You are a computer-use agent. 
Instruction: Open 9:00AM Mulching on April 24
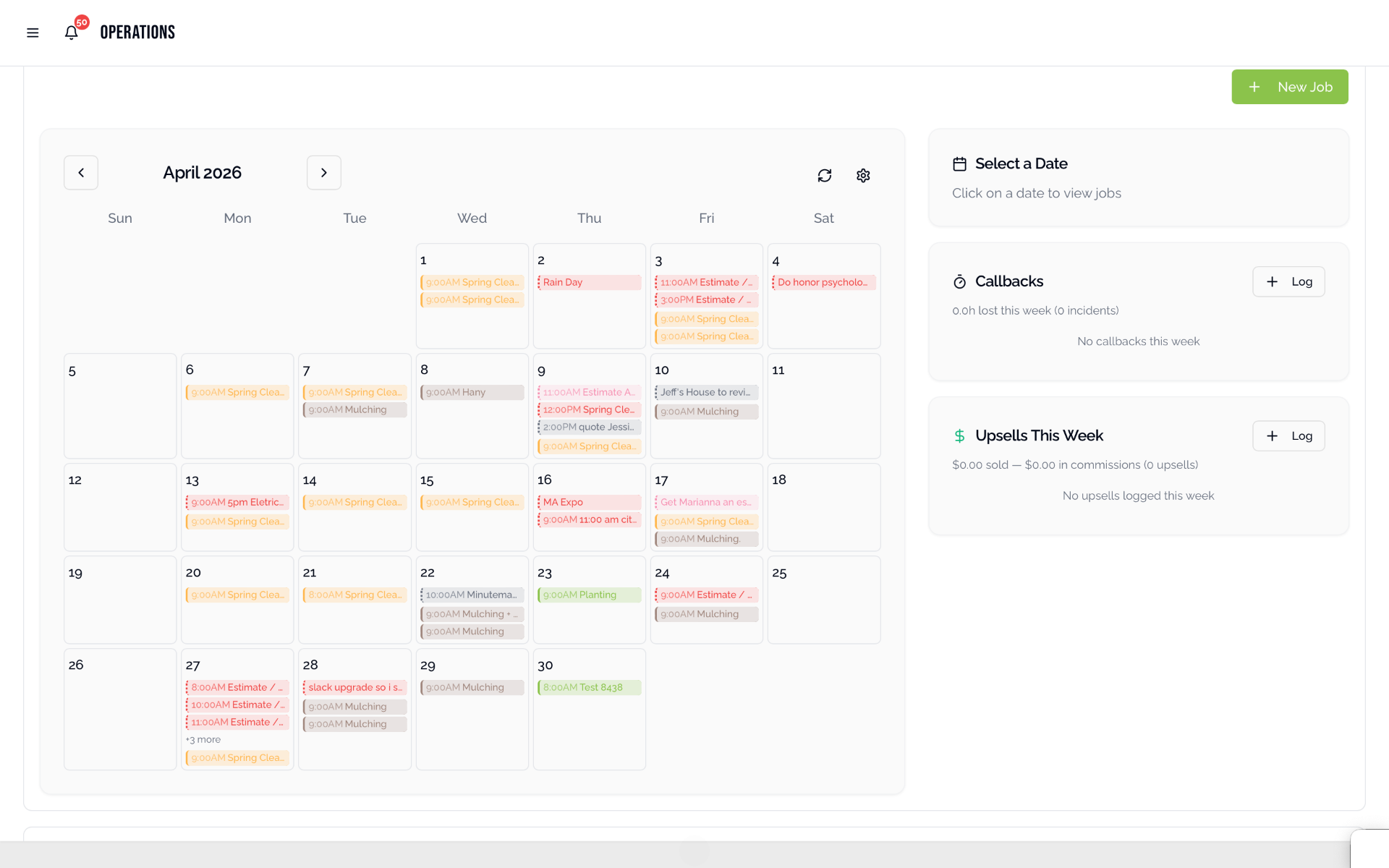point(707,614)
